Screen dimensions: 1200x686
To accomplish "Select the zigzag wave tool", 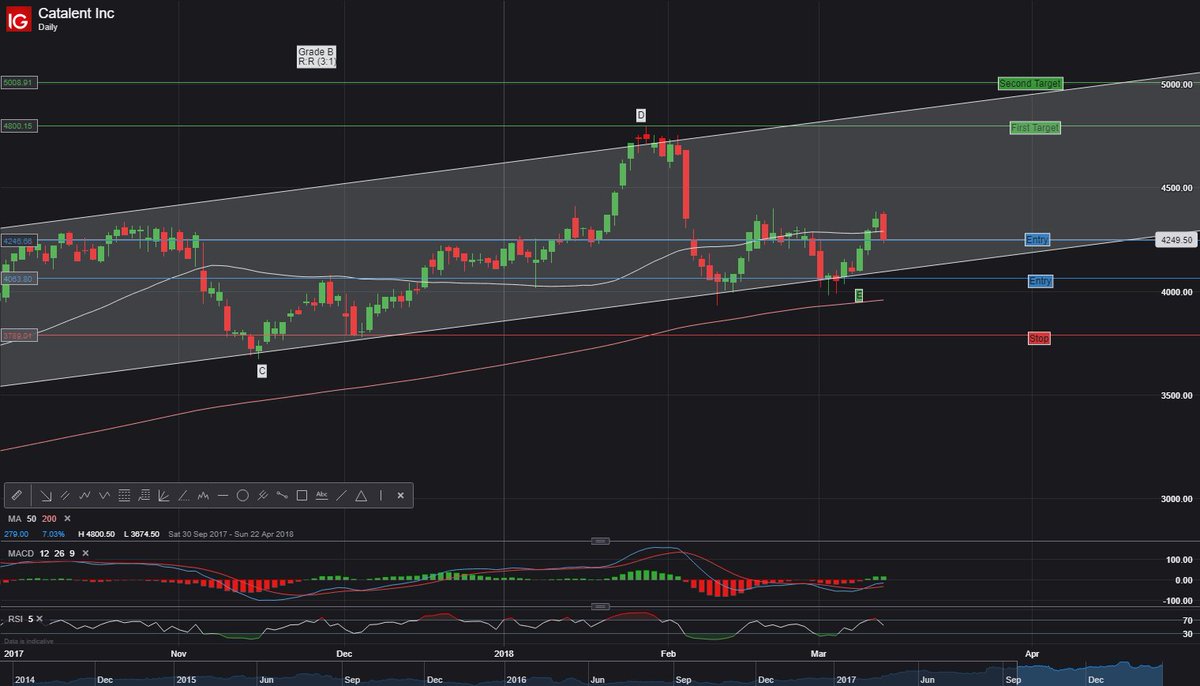I will [x=85, y=495].
